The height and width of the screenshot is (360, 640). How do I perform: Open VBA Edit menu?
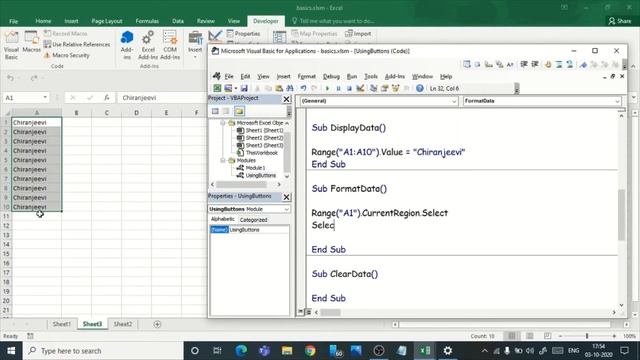pyautogui.click(x=245, y=76)
